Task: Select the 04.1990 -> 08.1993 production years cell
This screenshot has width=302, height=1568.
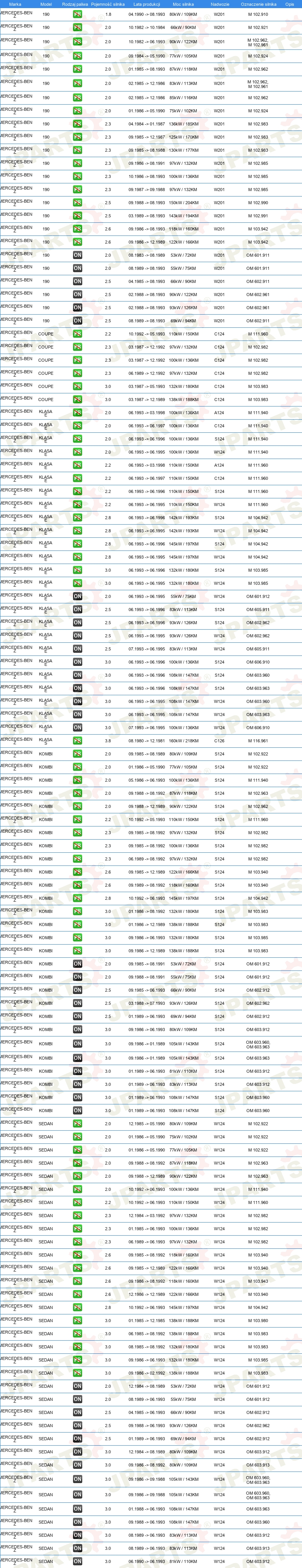Action: (147, 14)
